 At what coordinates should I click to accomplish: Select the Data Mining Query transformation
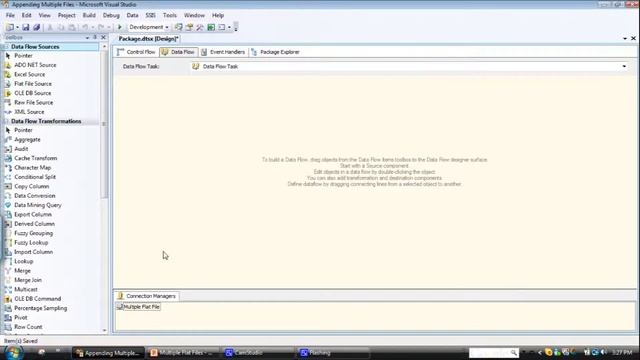[x=38, y=205]
